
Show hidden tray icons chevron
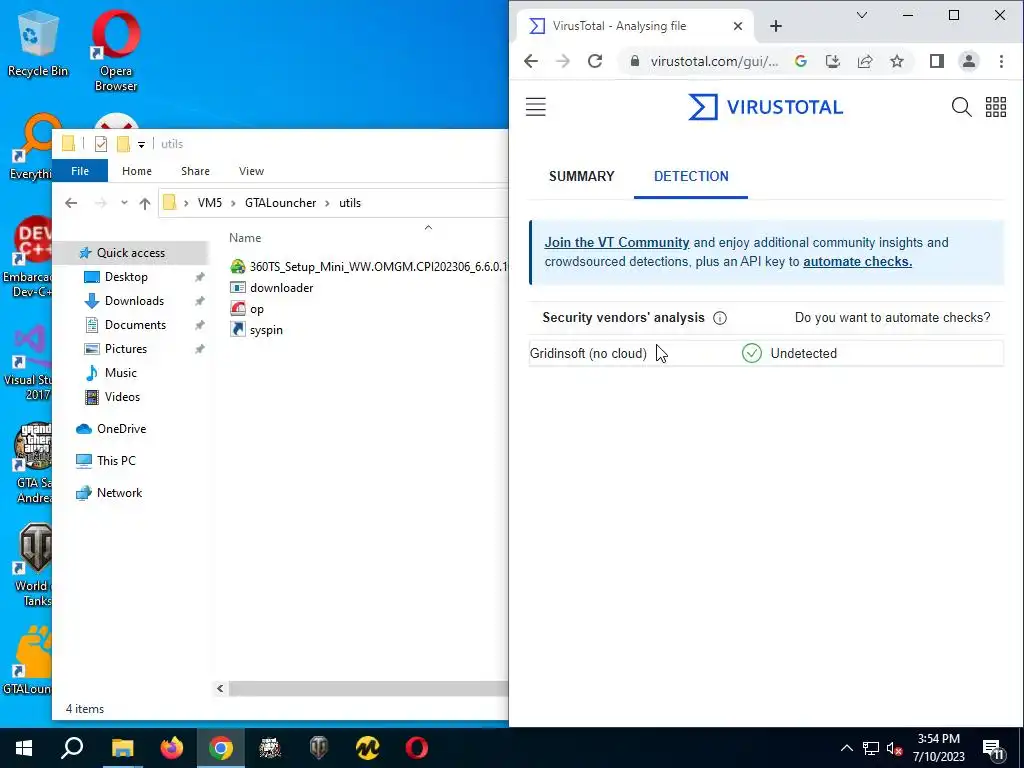[x=846, y=748]
